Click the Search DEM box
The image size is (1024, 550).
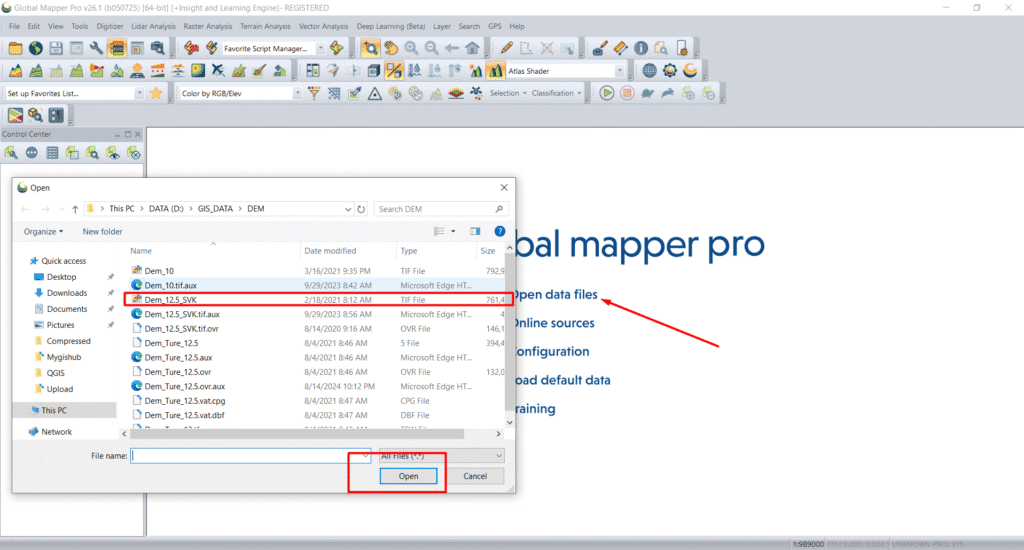pyautogui.click(x=441, y=209)
